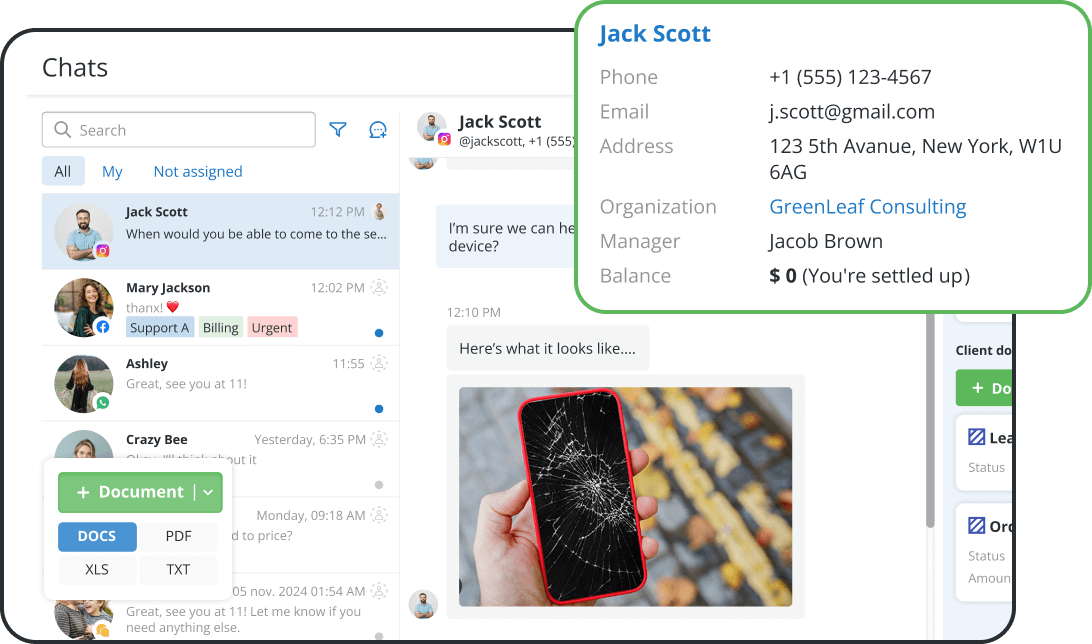This screenshot has height=644, width=1092.
Task: Click the assign icon next to Crazy Bee
Action: 378,439
